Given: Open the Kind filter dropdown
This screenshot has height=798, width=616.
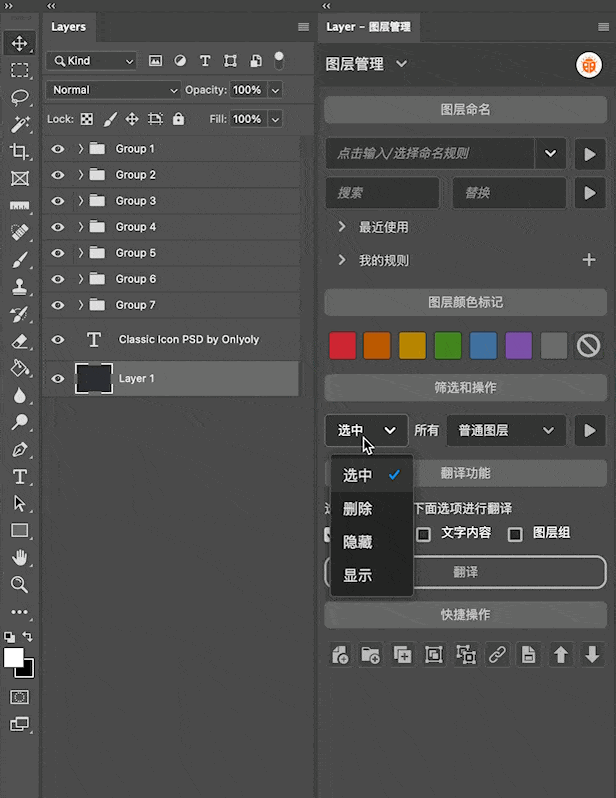Looking at the screenshot, I should [x=92, y=61].
